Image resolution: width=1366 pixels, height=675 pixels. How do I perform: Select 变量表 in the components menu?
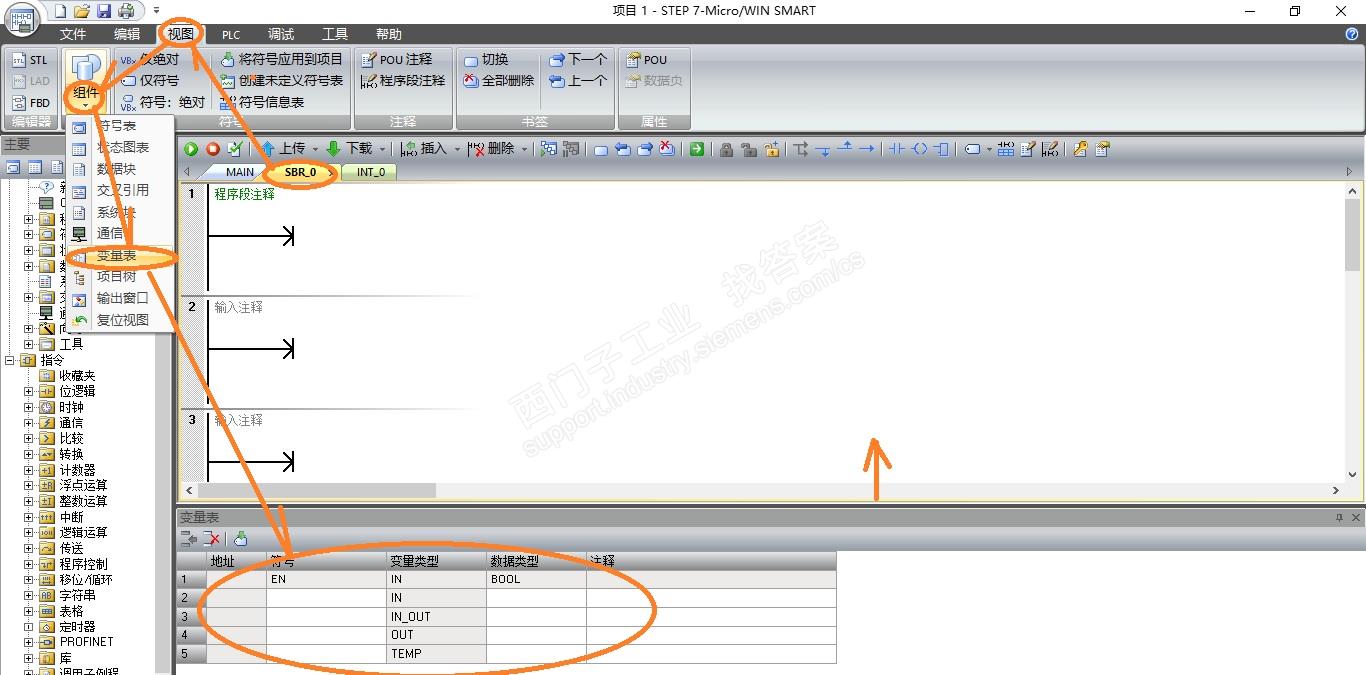(120, 256)
